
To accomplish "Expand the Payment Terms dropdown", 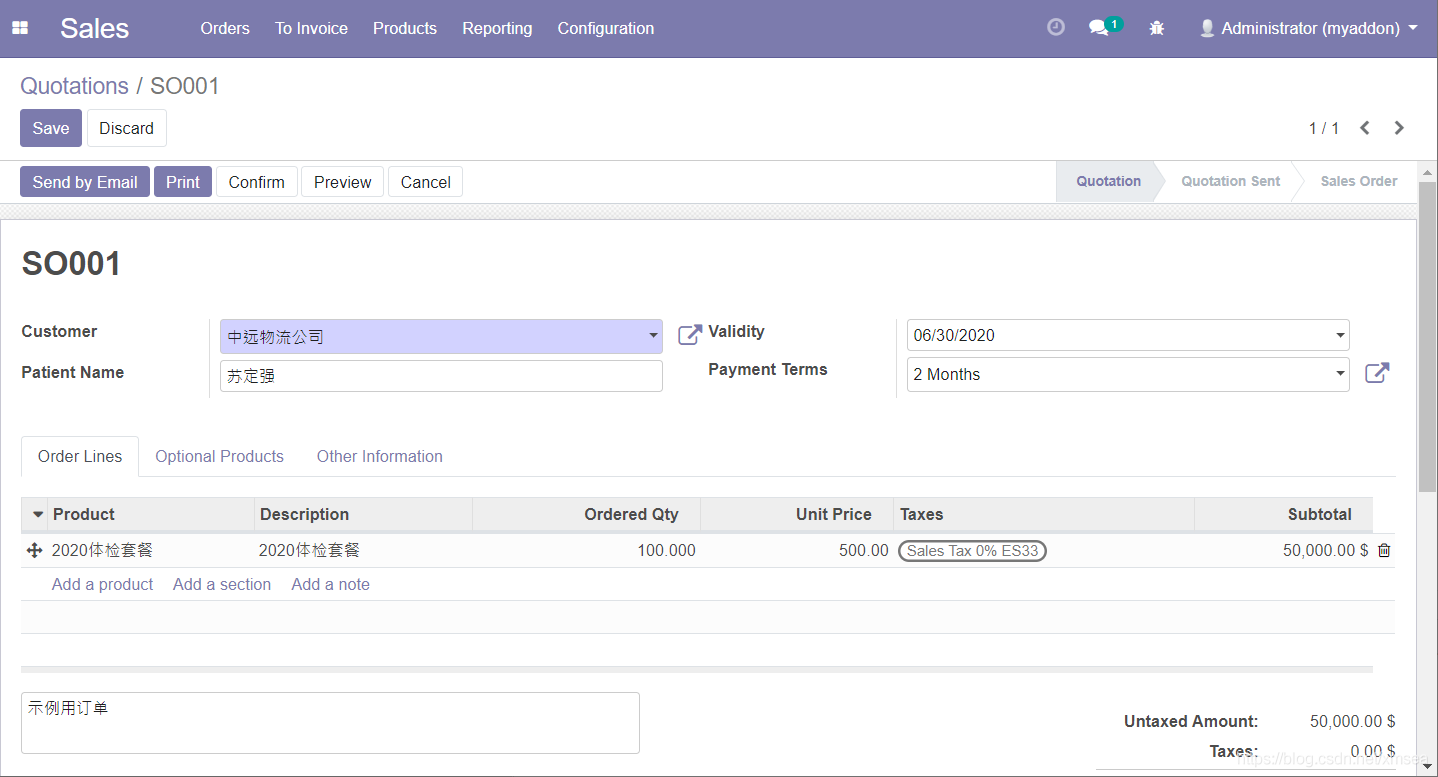I will [x=1339, y=373].
